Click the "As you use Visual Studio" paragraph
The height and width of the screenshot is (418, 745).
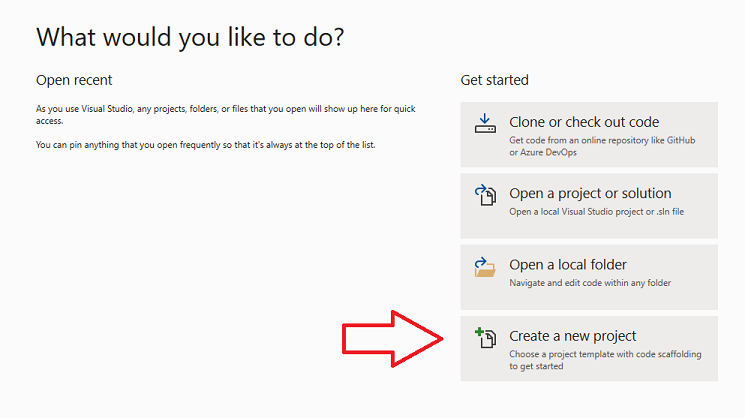point(226,115)
